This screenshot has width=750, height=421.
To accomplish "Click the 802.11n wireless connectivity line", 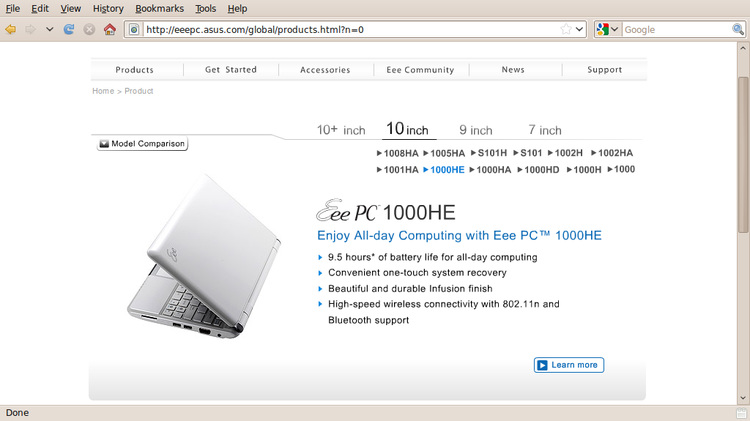I will tap(443, 312).
